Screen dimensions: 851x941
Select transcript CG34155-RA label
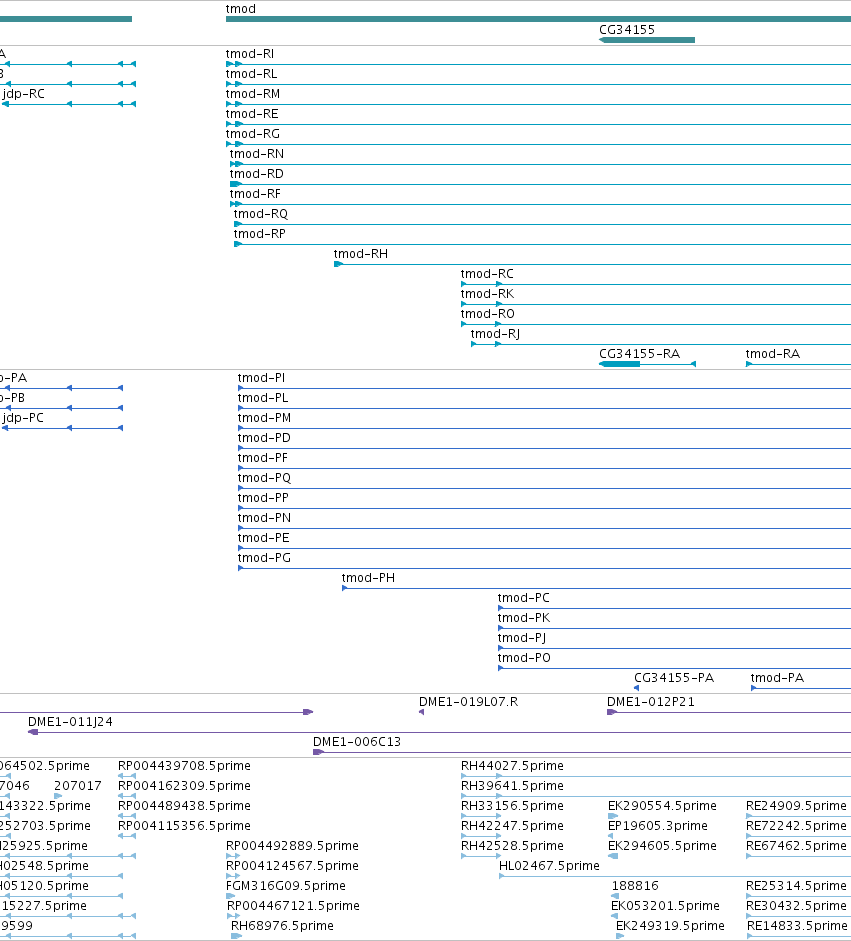(x=639, y=354)
